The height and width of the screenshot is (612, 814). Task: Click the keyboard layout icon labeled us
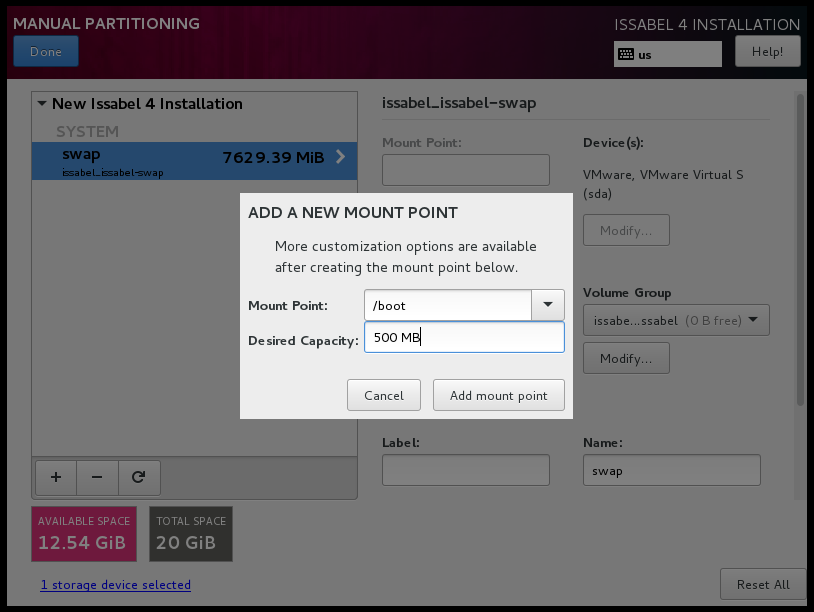click(x=626, y=54)
